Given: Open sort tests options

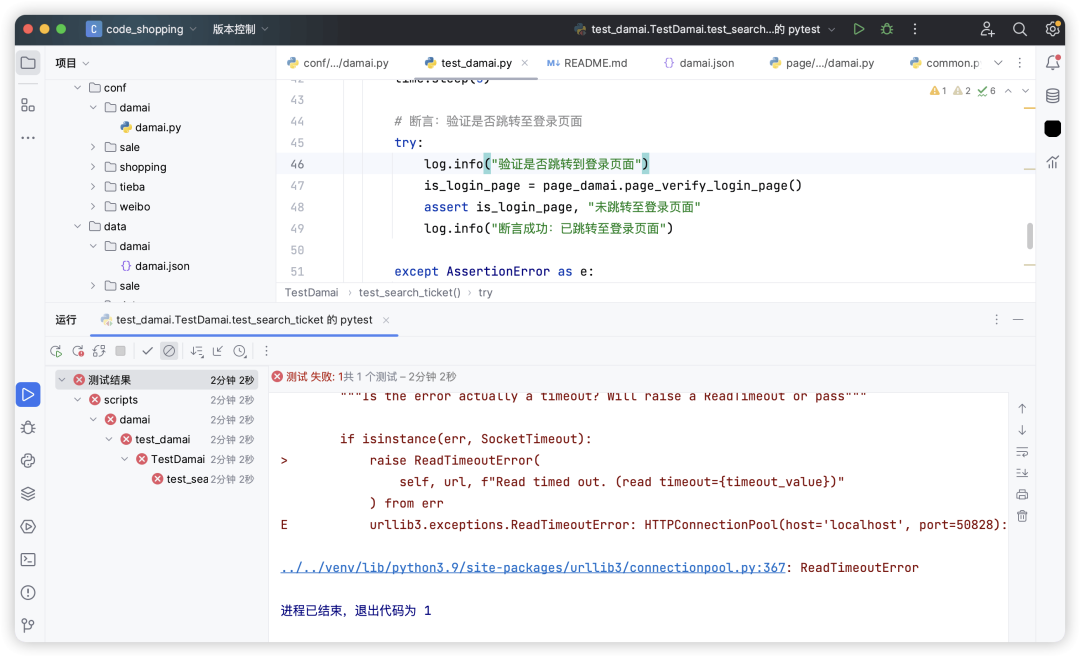Looking at the screenshot, I should click(197, 351).
